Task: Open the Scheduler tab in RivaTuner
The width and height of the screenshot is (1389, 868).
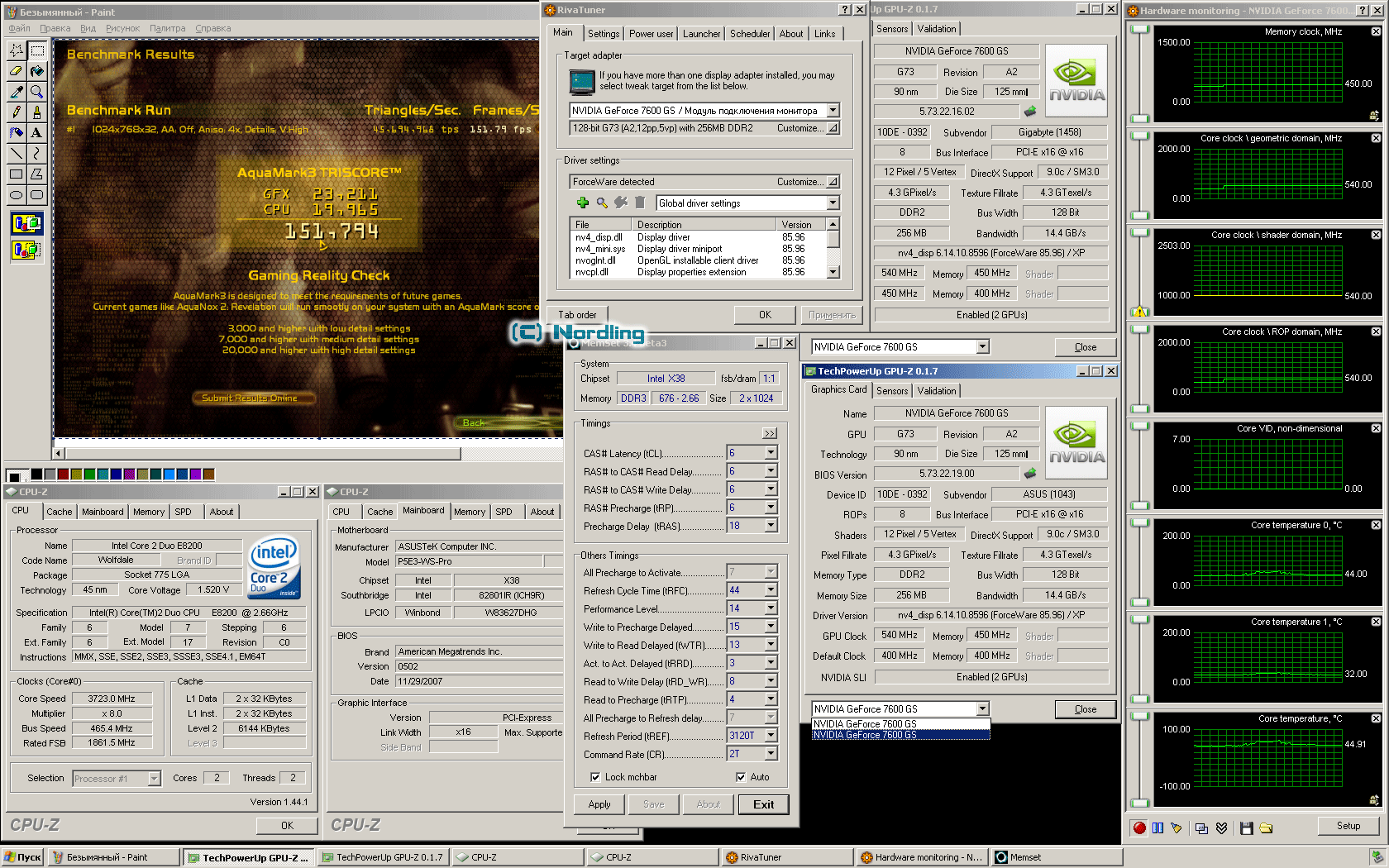Action: 750,34
